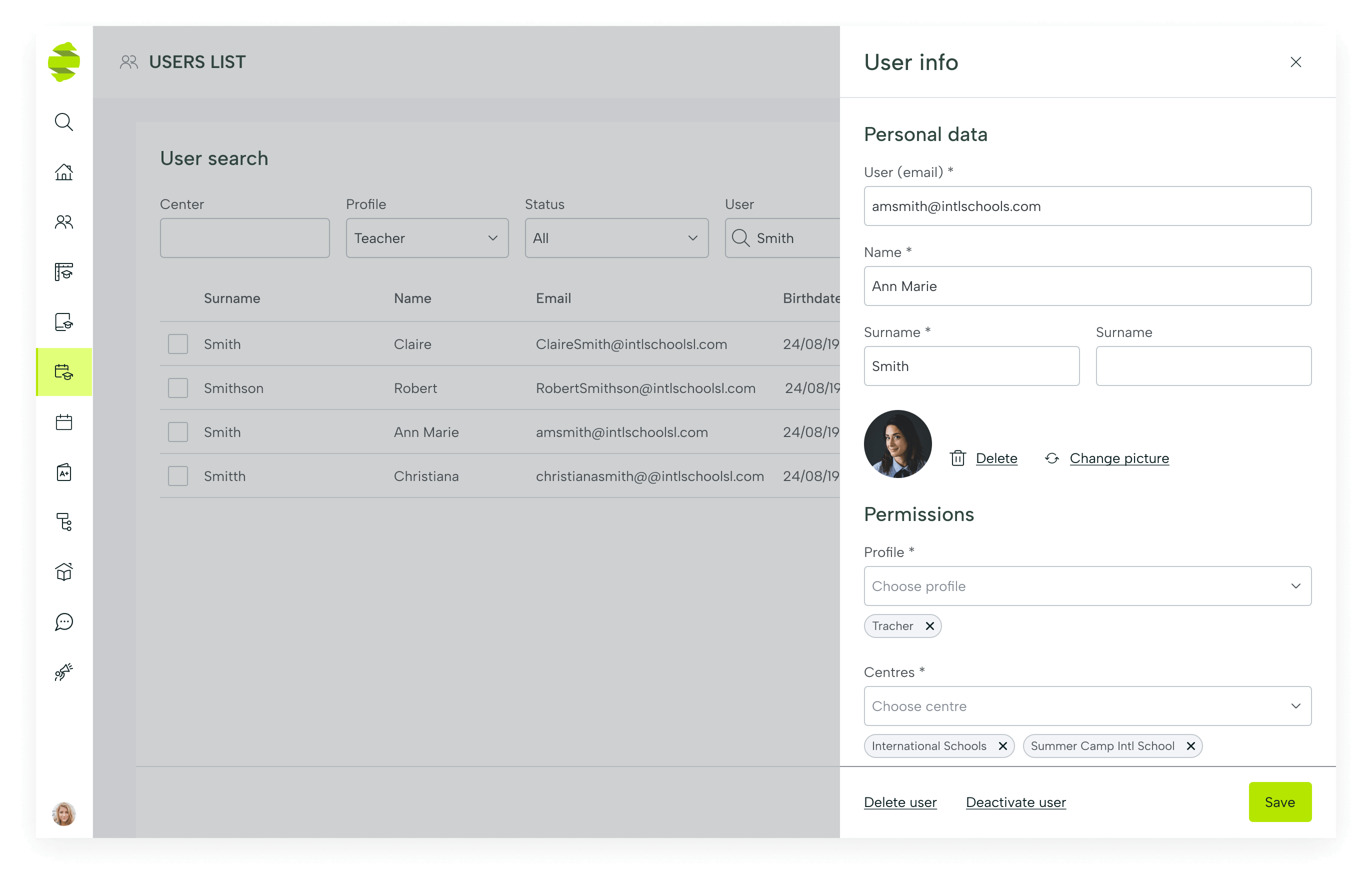The height and width of the screenshot is (884, 1372).
Task: Click the Change picture link
Action: [x=1119, y=458]
